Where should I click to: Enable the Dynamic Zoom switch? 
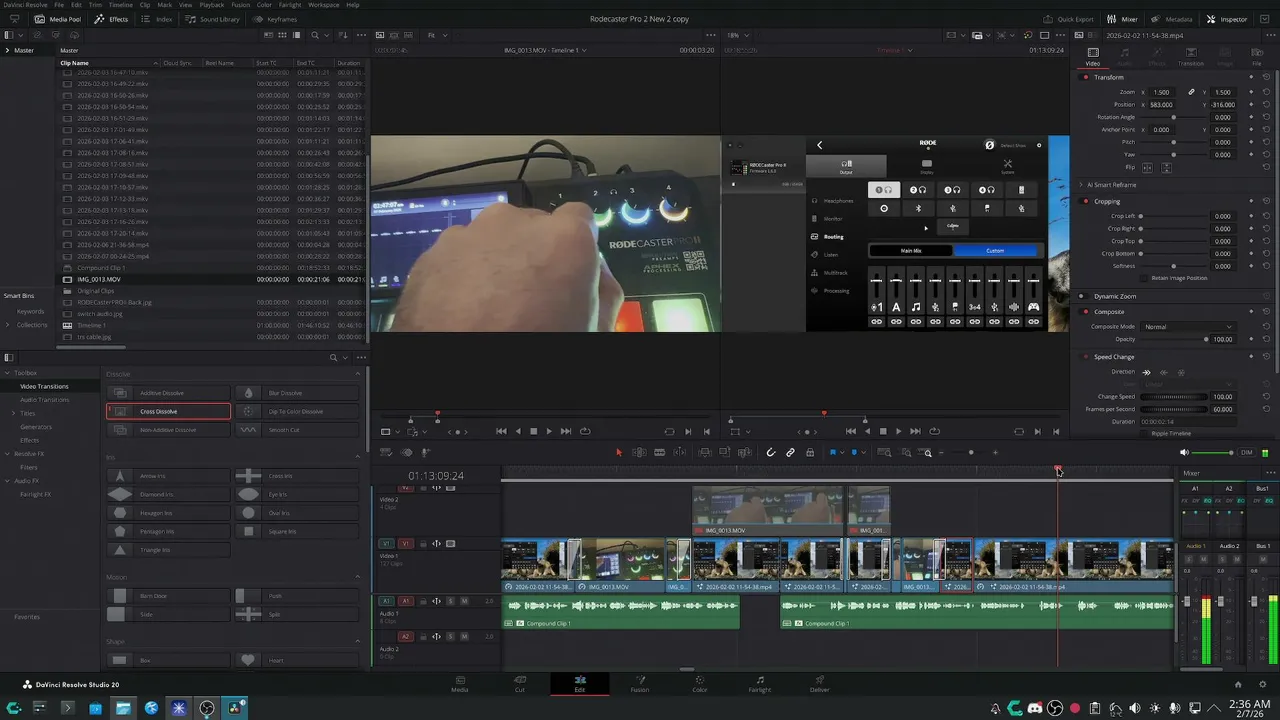pos(1081,296)
